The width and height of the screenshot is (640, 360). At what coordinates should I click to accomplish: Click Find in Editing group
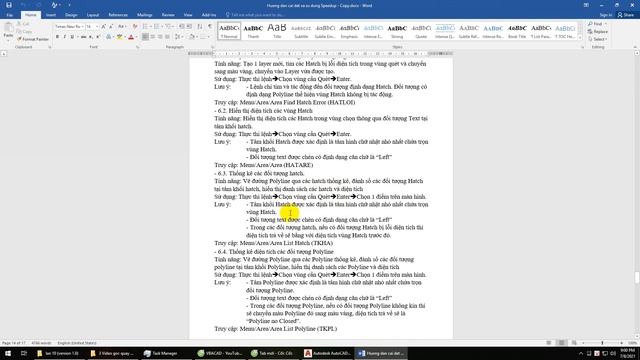coord(597,24)
